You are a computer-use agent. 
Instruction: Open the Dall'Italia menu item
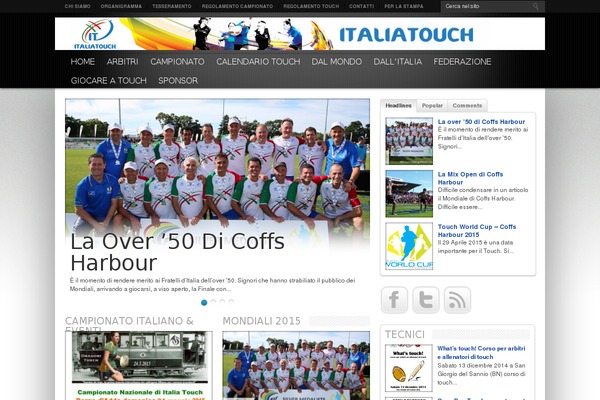[x=398, y=62]
